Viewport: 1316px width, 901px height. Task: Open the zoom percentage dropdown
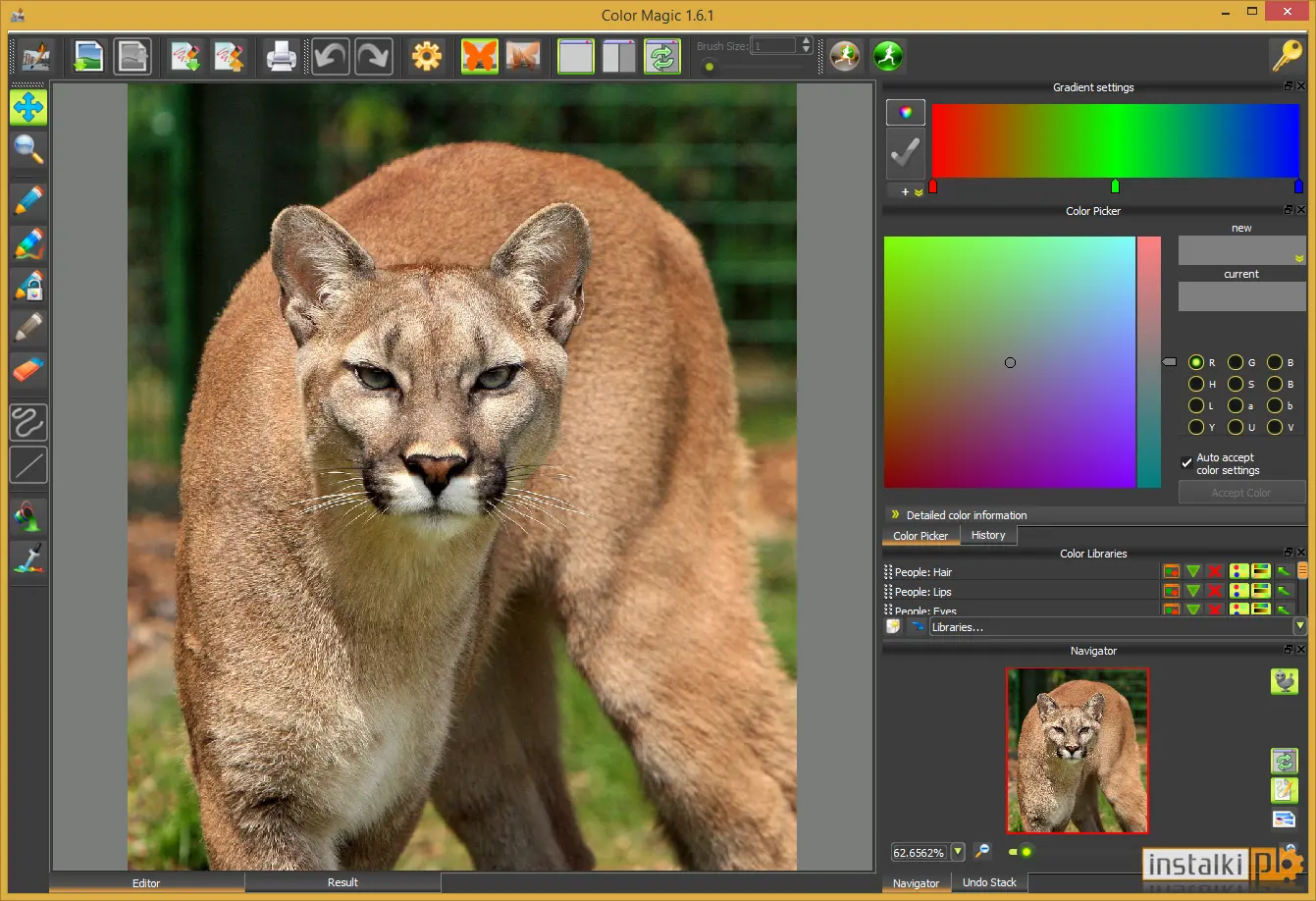tap(958, 852)
